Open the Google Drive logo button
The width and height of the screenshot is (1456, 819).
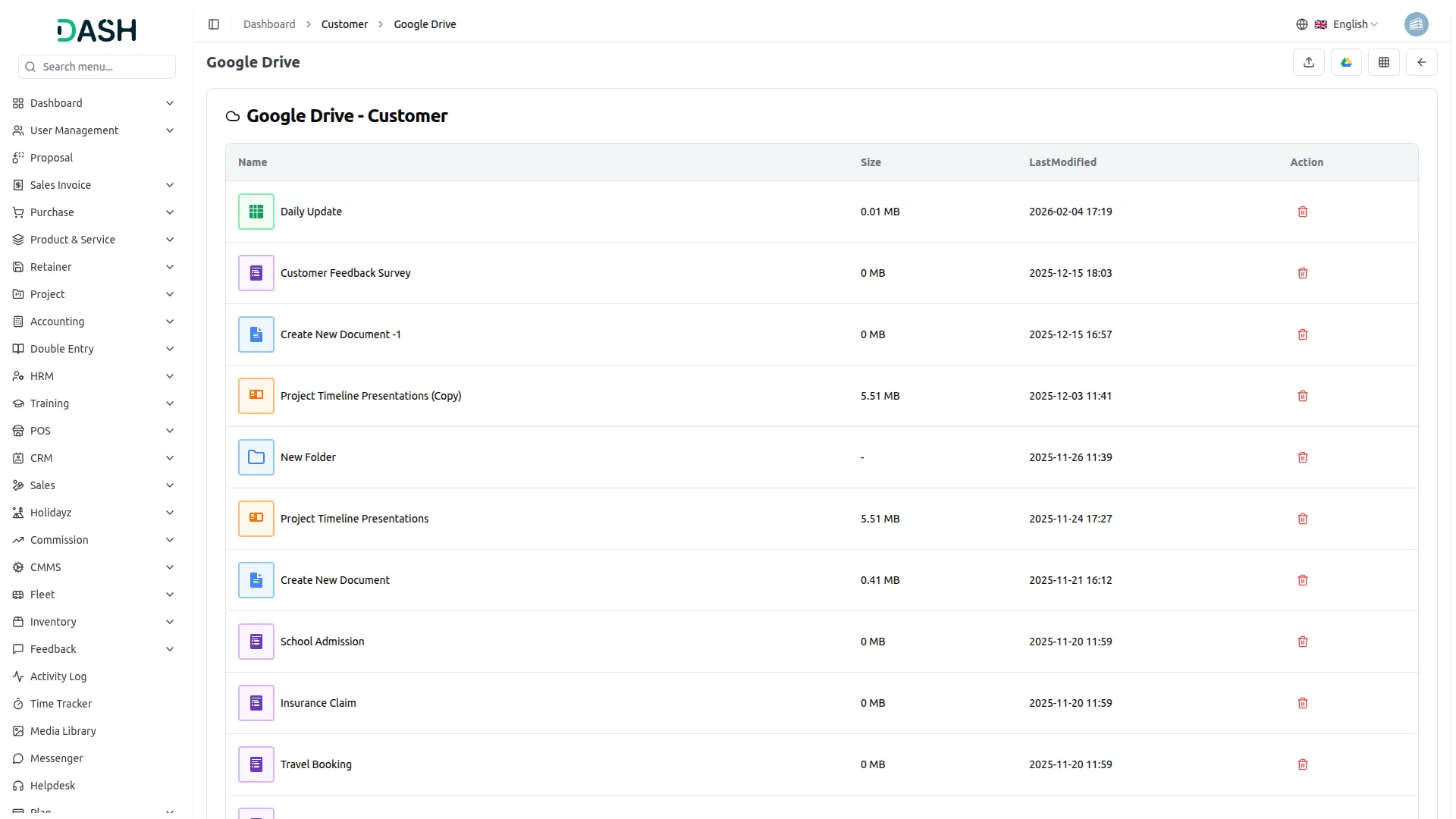[x=1346, y=62]
